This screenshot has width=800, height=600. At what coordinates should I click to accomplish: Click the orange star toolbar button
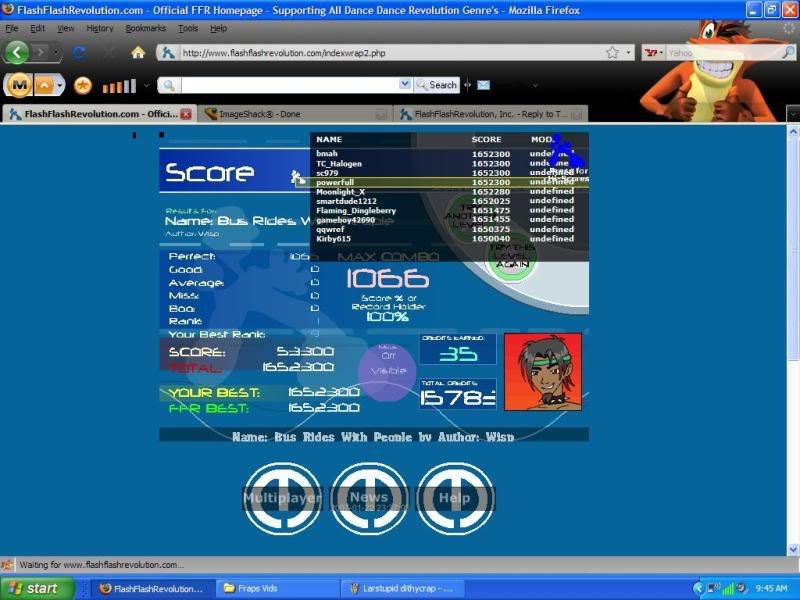coord(83,85)
